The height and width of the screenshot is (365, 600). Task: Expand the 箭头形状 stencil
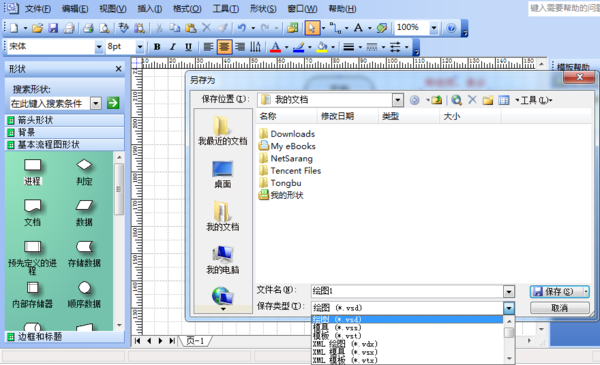click(65, 120)
